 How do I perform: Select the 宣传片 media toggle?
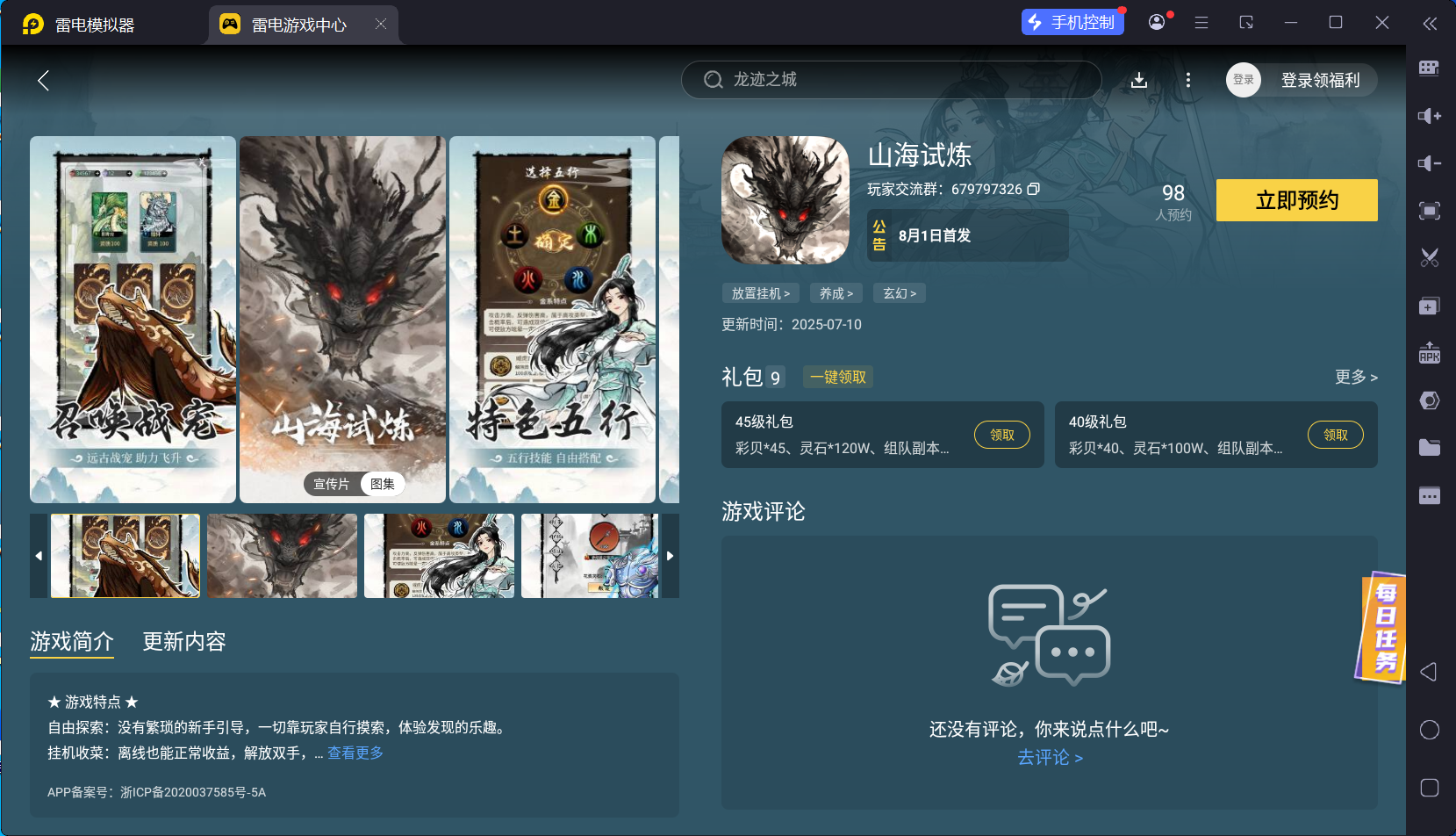click(332, 484)
